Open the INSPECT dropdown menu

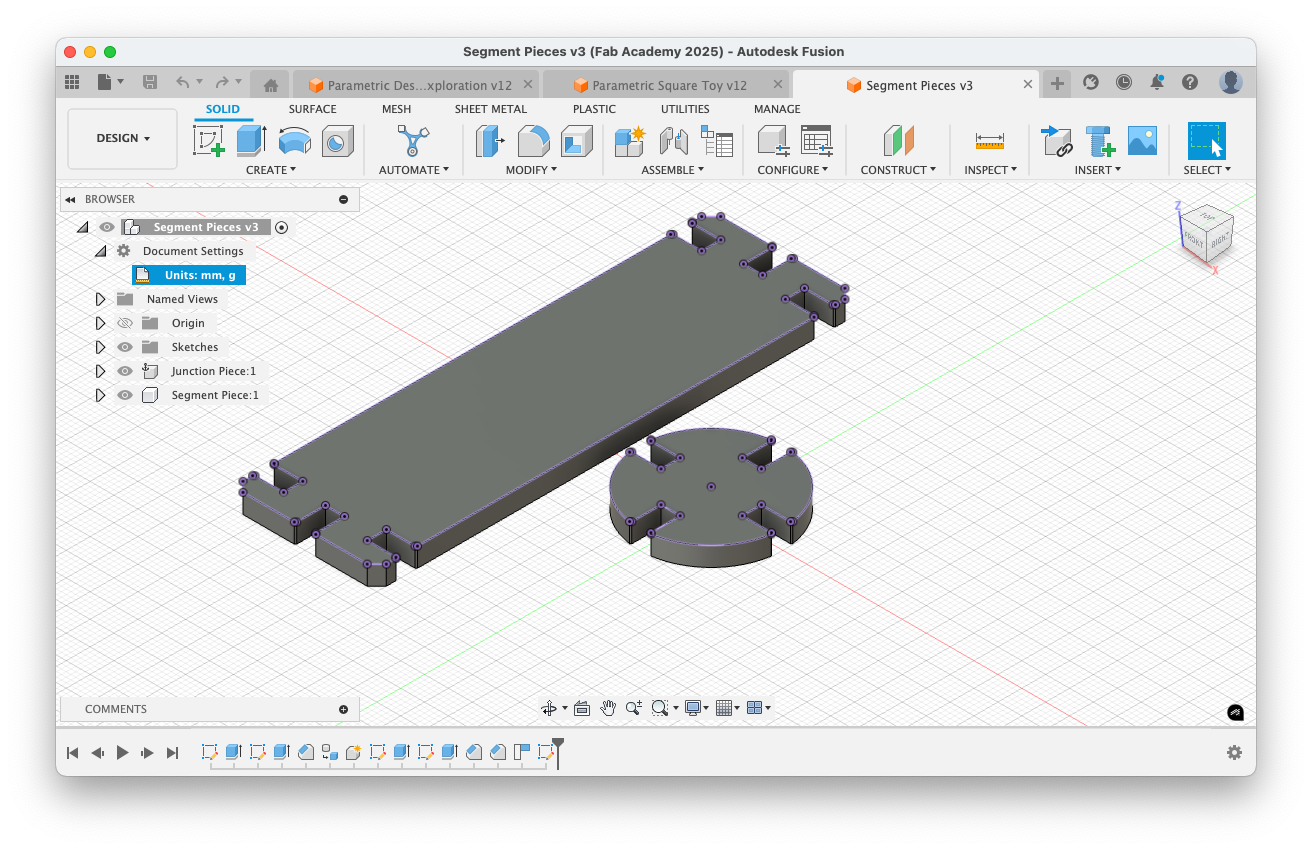click(x=990, y=170)
